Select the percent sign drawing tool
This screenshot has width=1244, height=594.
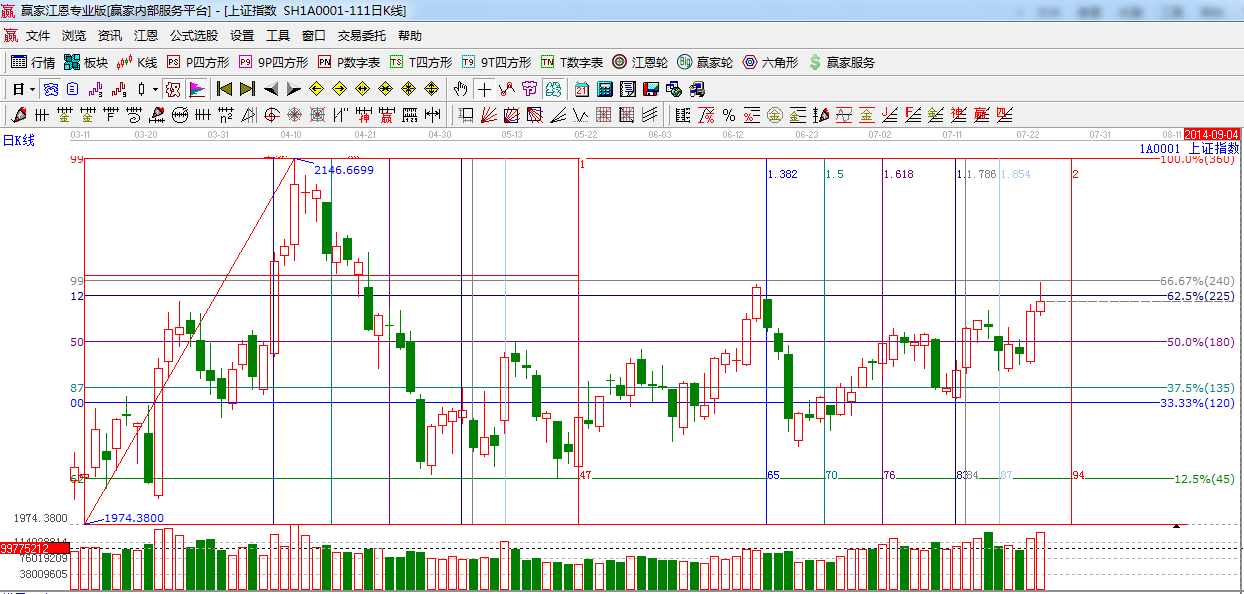pyautogui.click(x=729, y=115)
